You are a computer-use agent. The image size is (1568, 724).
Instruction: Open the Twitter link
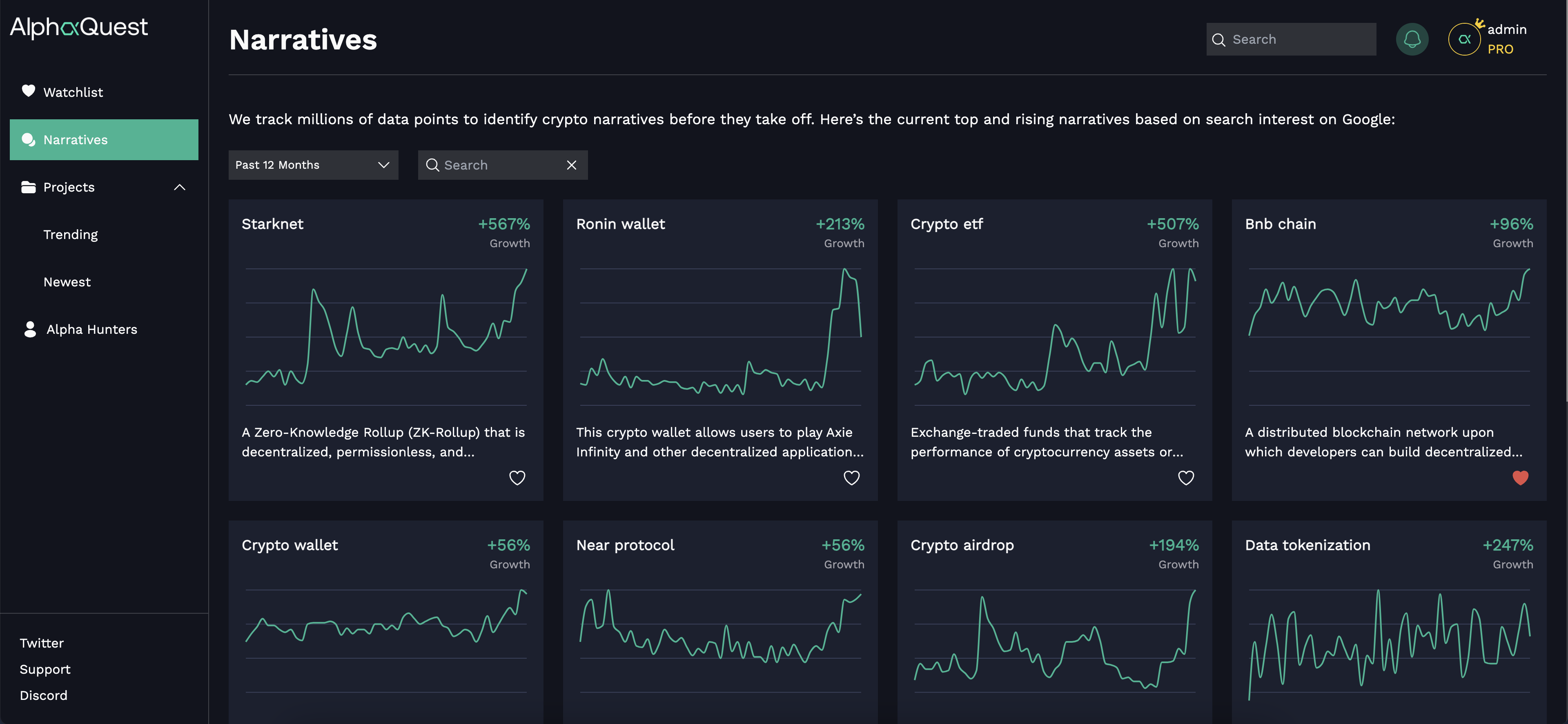coord(41,643)
